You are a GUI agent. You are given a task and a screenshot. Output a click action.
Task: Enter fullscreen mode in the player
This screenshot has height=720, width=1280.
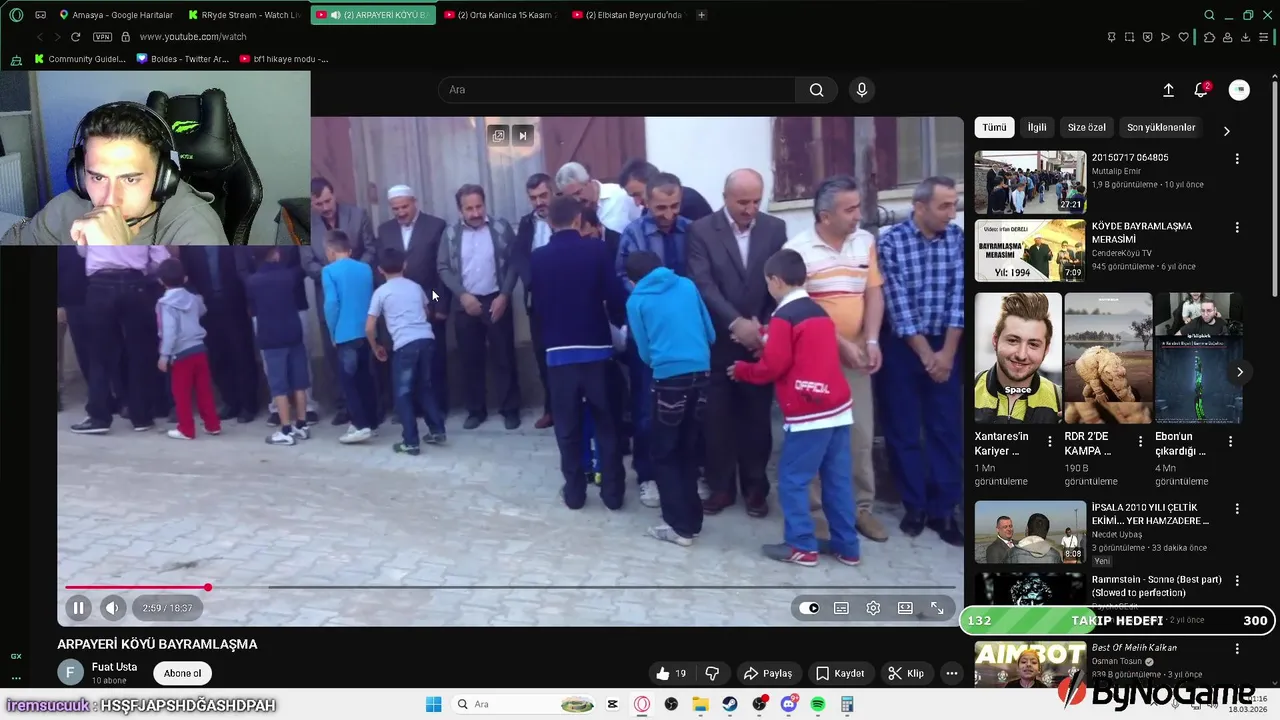point(937,608)
